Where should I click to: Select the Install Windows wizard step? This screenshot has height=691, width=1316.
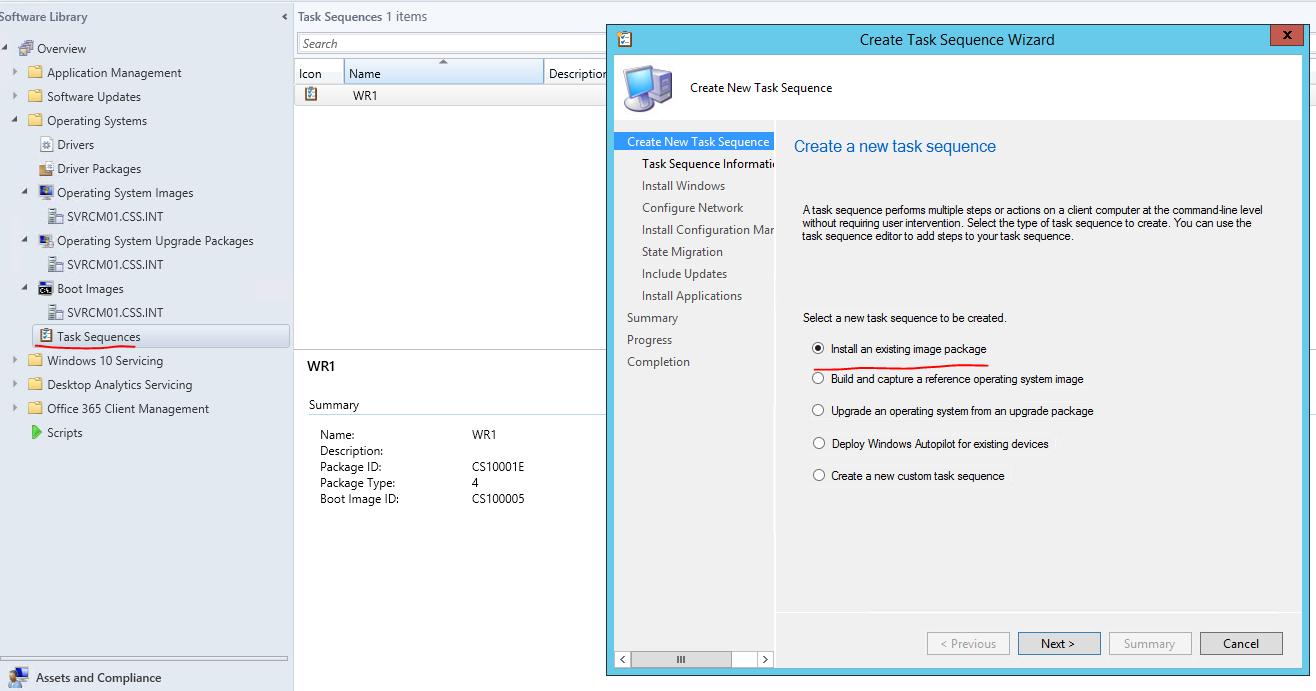(683, 185)
